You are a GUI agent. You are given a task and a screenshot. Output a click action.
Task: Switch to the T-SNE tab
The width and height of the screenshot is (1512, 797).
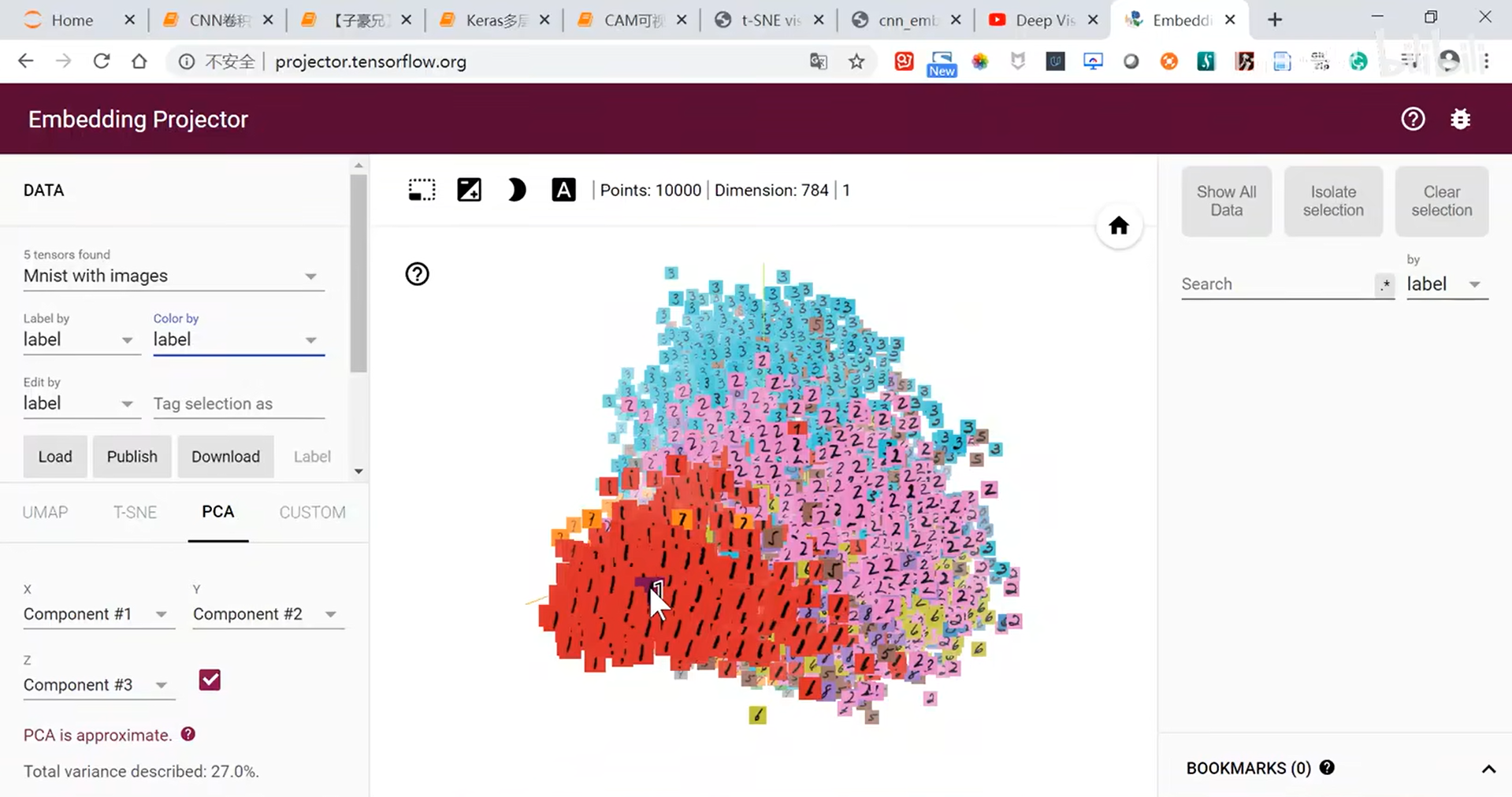pyautogui.click(x=135, y=512)
